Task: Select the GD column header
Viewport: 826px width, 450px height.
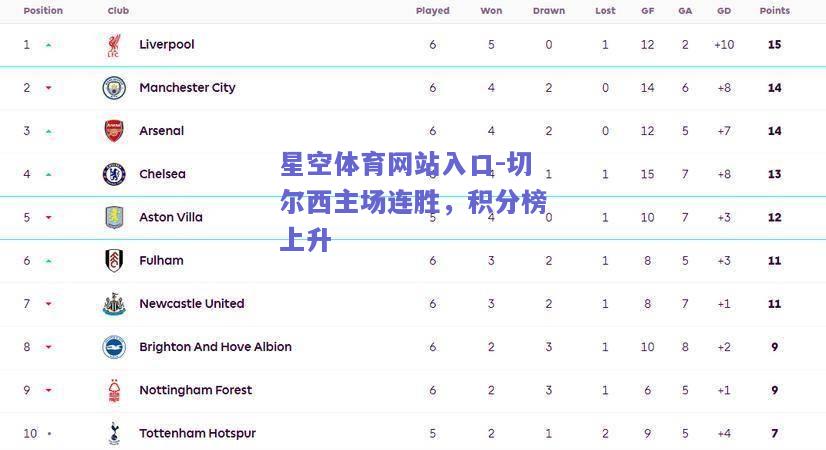Action: [x=724, y=11]
